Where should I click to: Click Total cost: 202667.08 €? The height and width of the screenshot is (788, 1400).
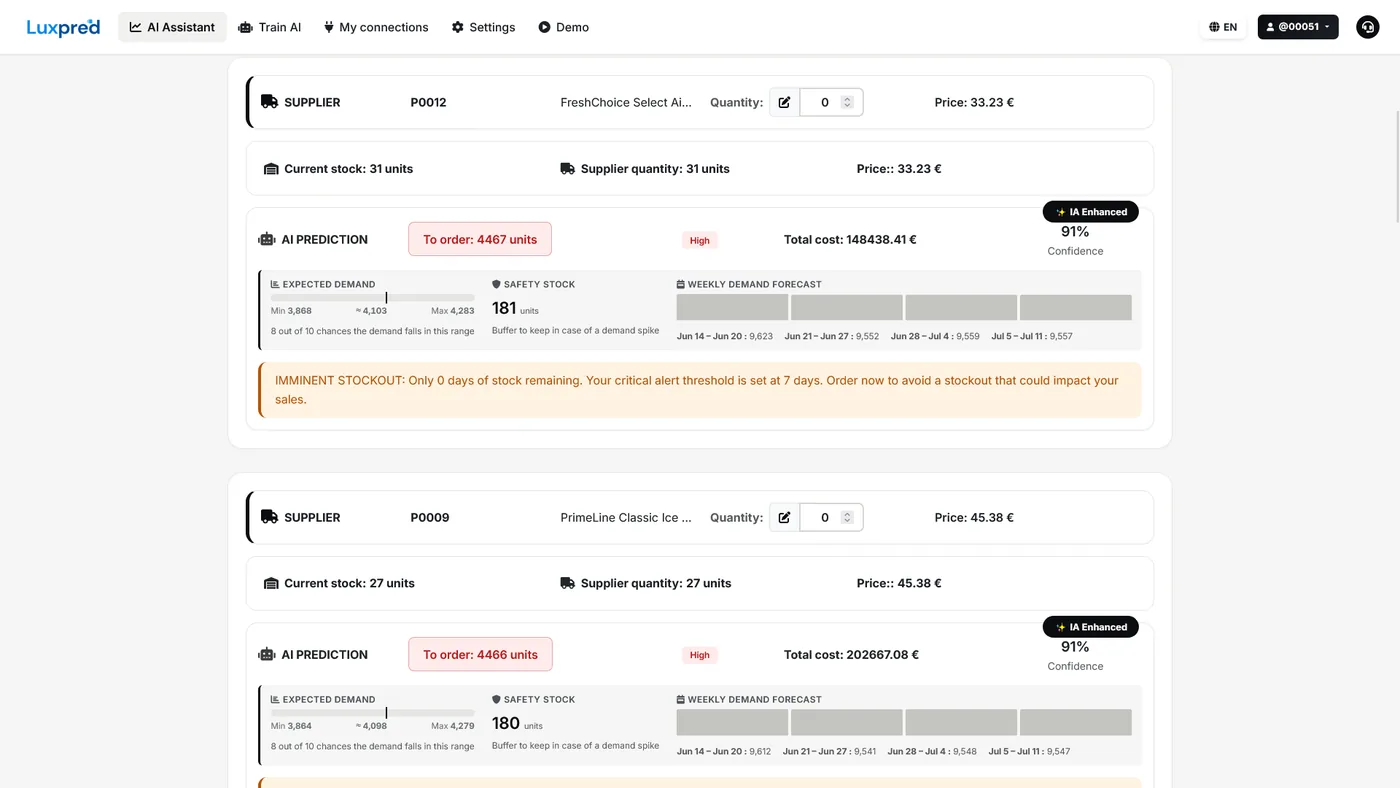[851, 655]
